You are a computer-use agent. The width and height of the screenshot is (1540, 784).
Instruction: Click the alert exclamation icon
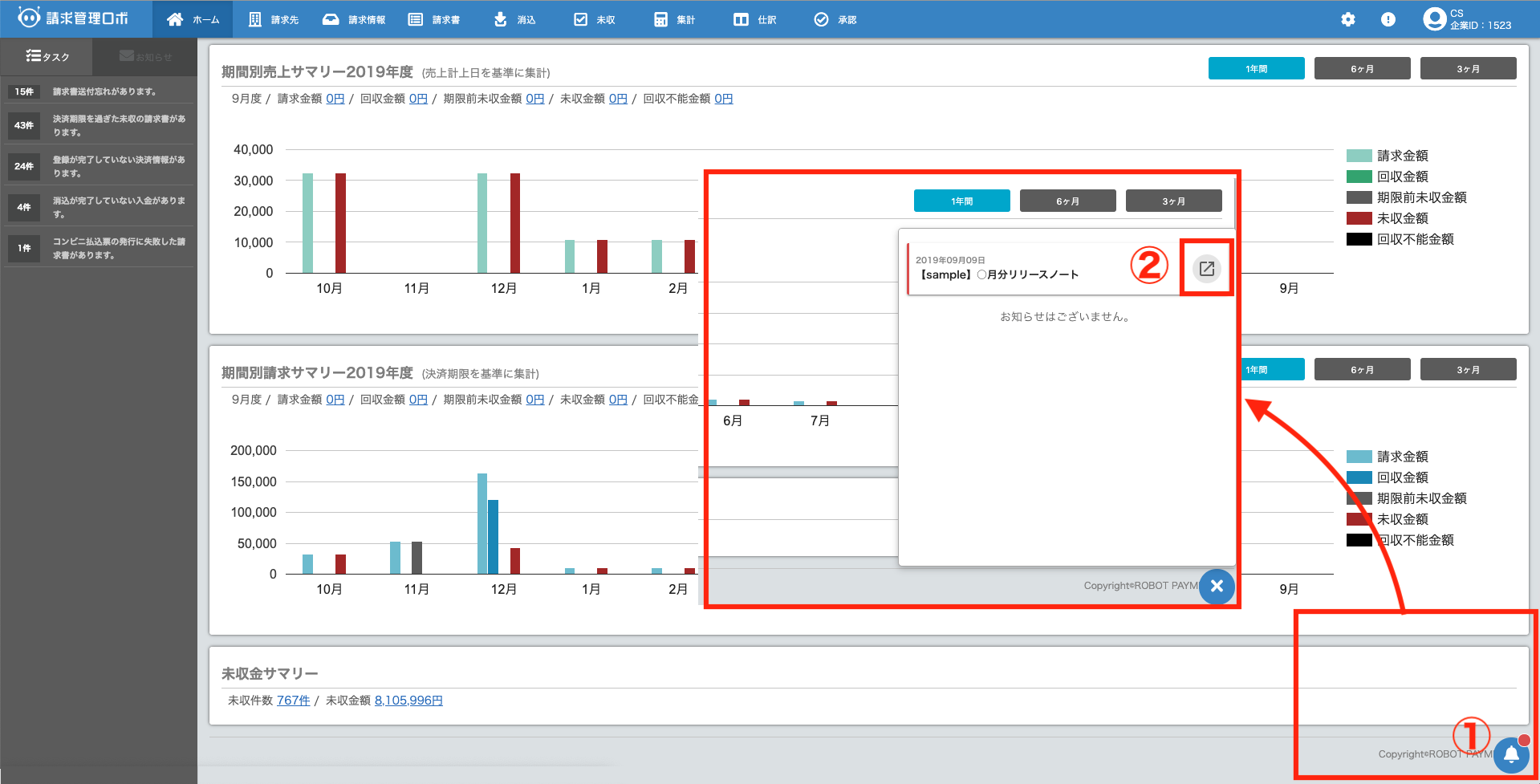tap(1388, 19)
